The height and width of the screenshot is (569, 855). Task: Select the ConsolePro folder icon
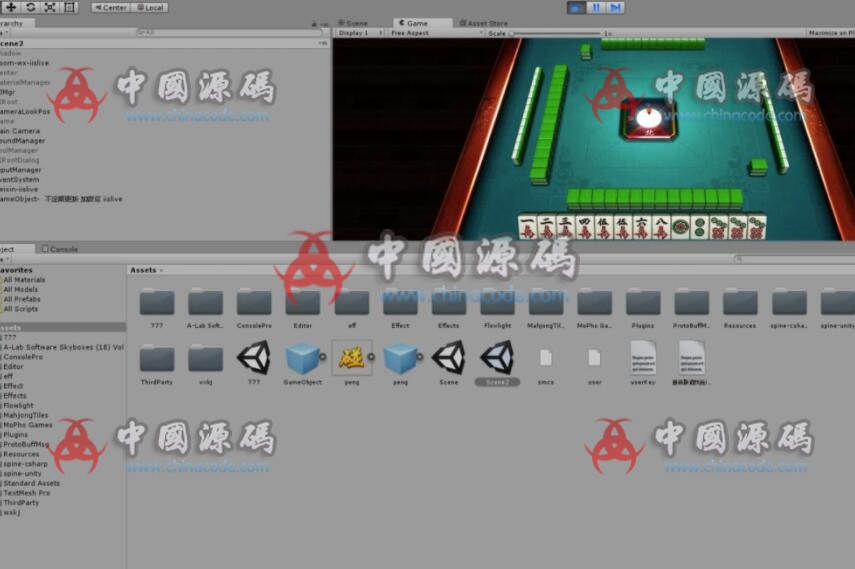click(254, 303)
